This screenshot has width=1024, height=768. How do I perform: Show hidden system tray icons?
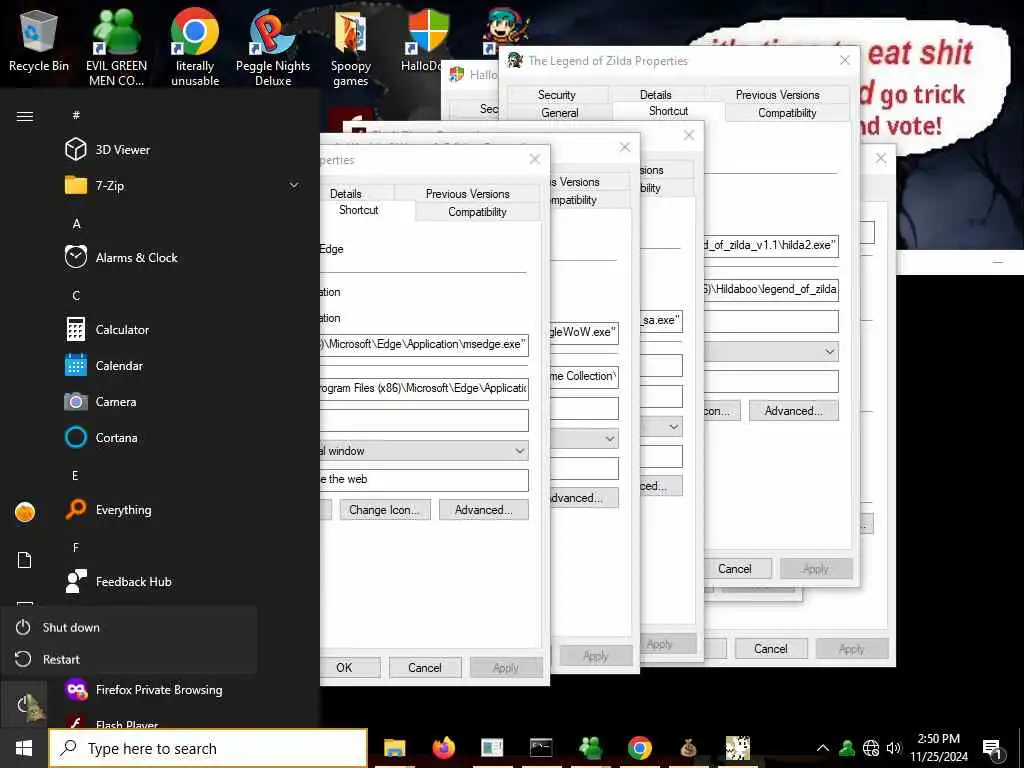pyautogui.click(x=823, y=748)
